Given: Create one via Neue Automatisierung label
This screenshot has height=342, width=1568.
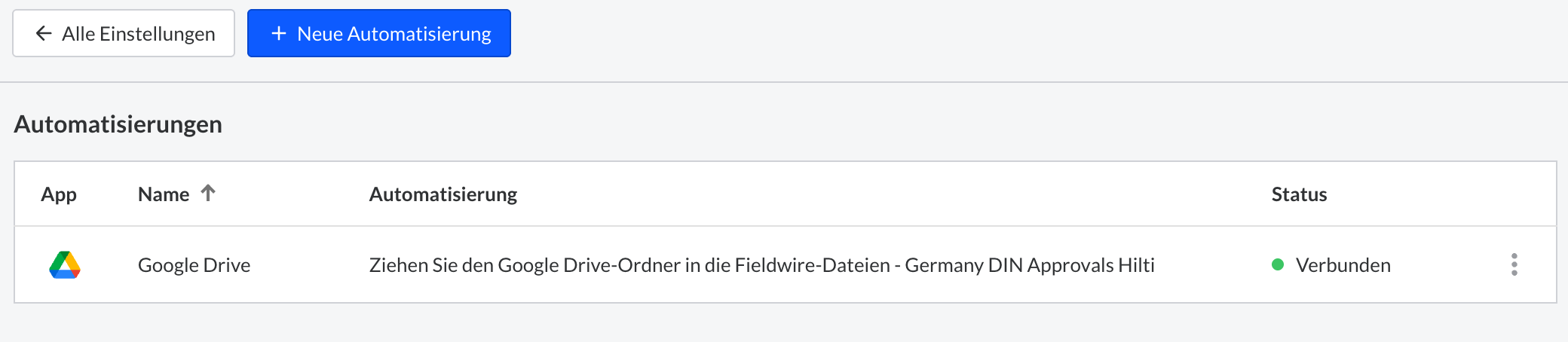Looking at the screenshot, I should pyautogui.click(x=394, y=34).
